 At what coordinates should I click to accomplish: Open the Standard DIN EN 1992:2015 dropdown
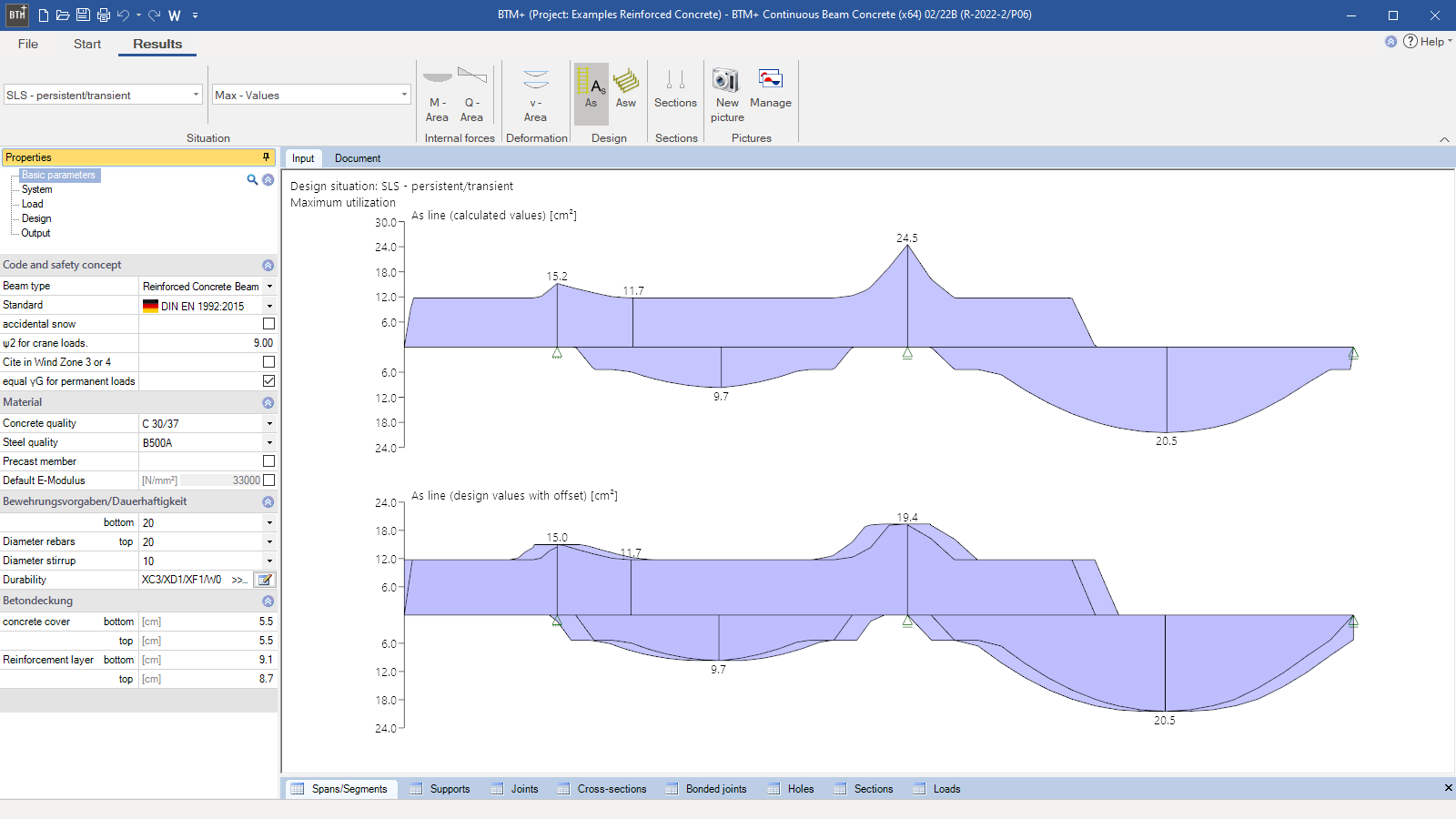tap(269, 306)
